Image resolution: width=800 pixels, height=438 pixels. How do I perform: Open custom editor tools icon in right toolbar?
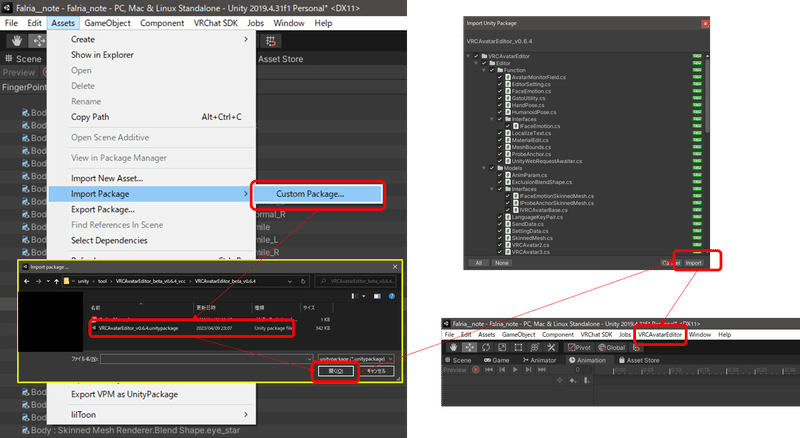point(551,348)
